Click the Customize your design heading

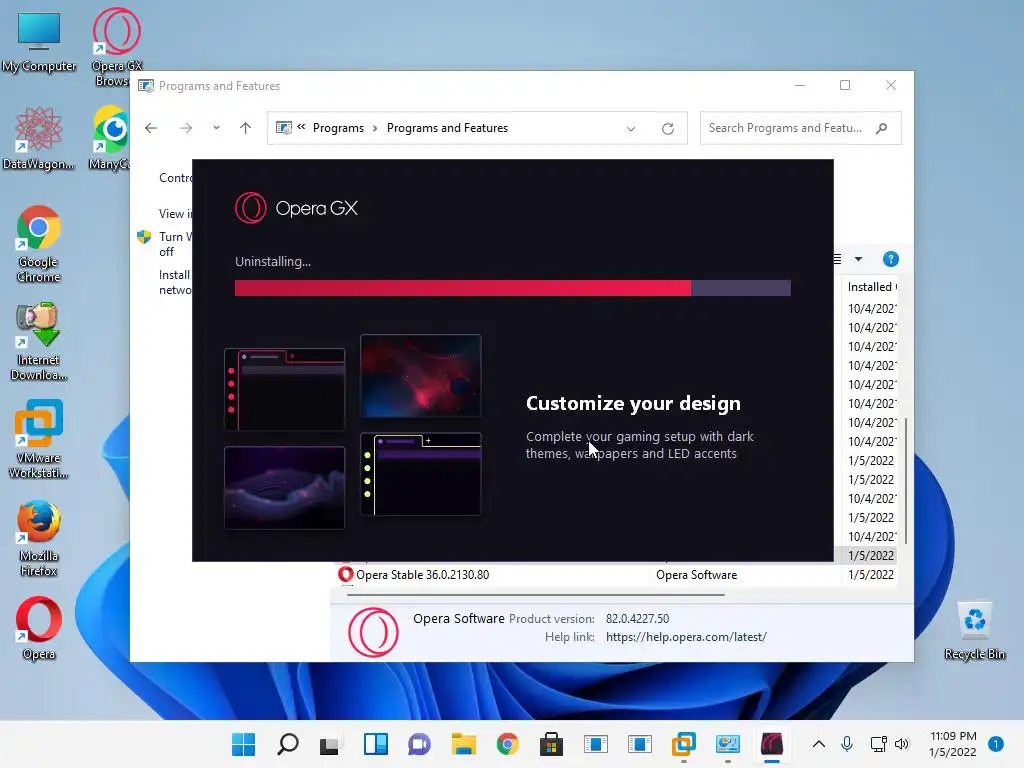tap(633, 404)
